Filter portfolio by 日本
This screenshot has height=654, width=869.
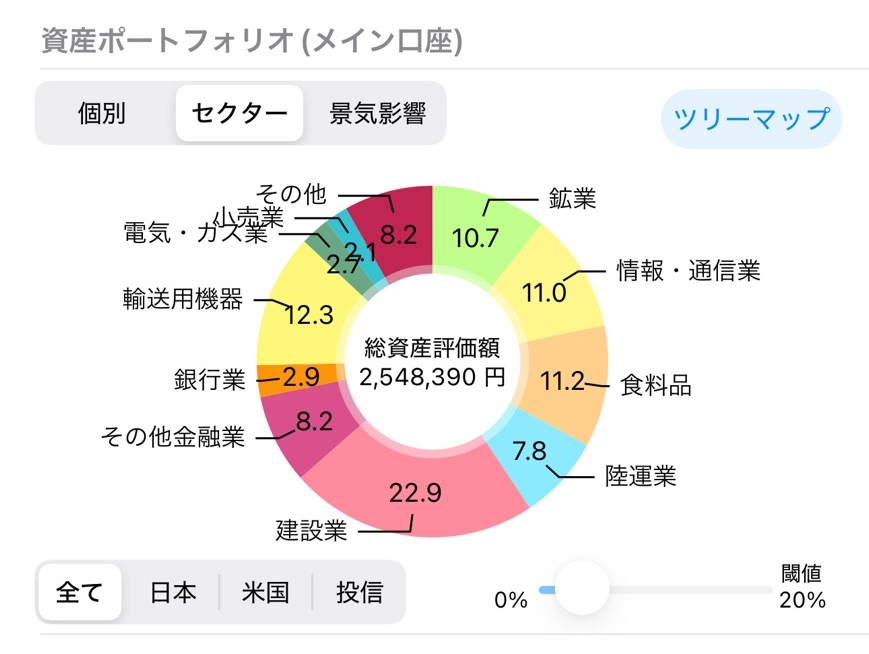pos(172,592)
